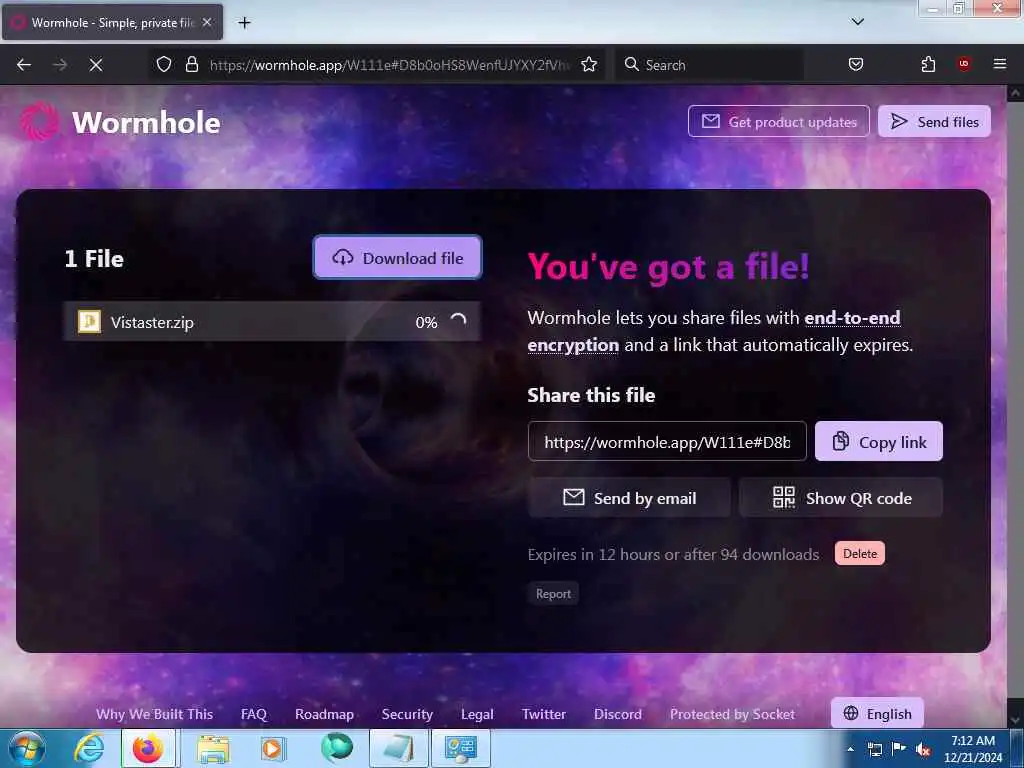
Task: Click the muted volume tray icon
Action: pyautogui.click(x=923, y=750)
